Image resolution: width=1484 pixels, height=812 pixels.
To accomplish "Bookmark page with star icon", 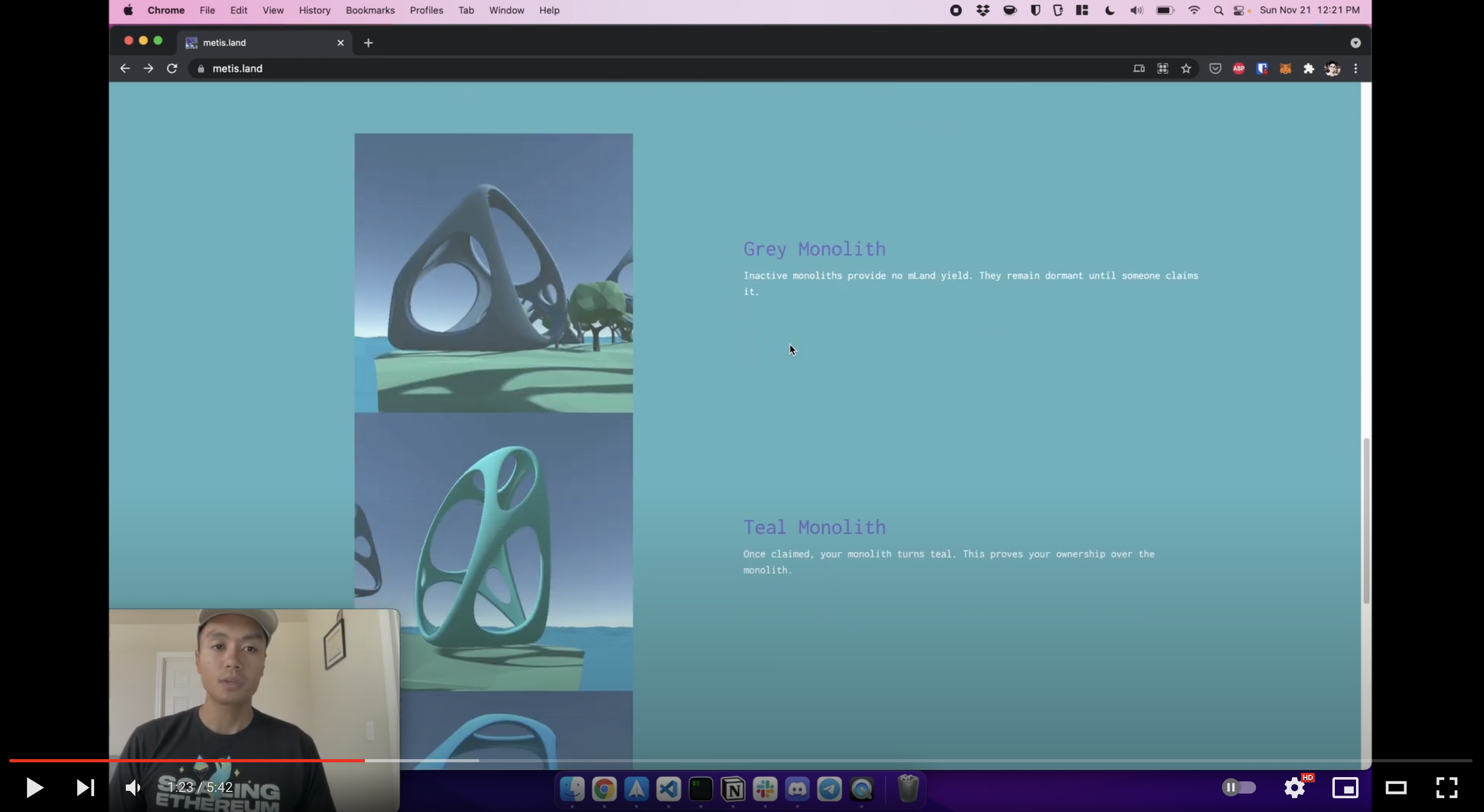I will (x=1186, y=69).
